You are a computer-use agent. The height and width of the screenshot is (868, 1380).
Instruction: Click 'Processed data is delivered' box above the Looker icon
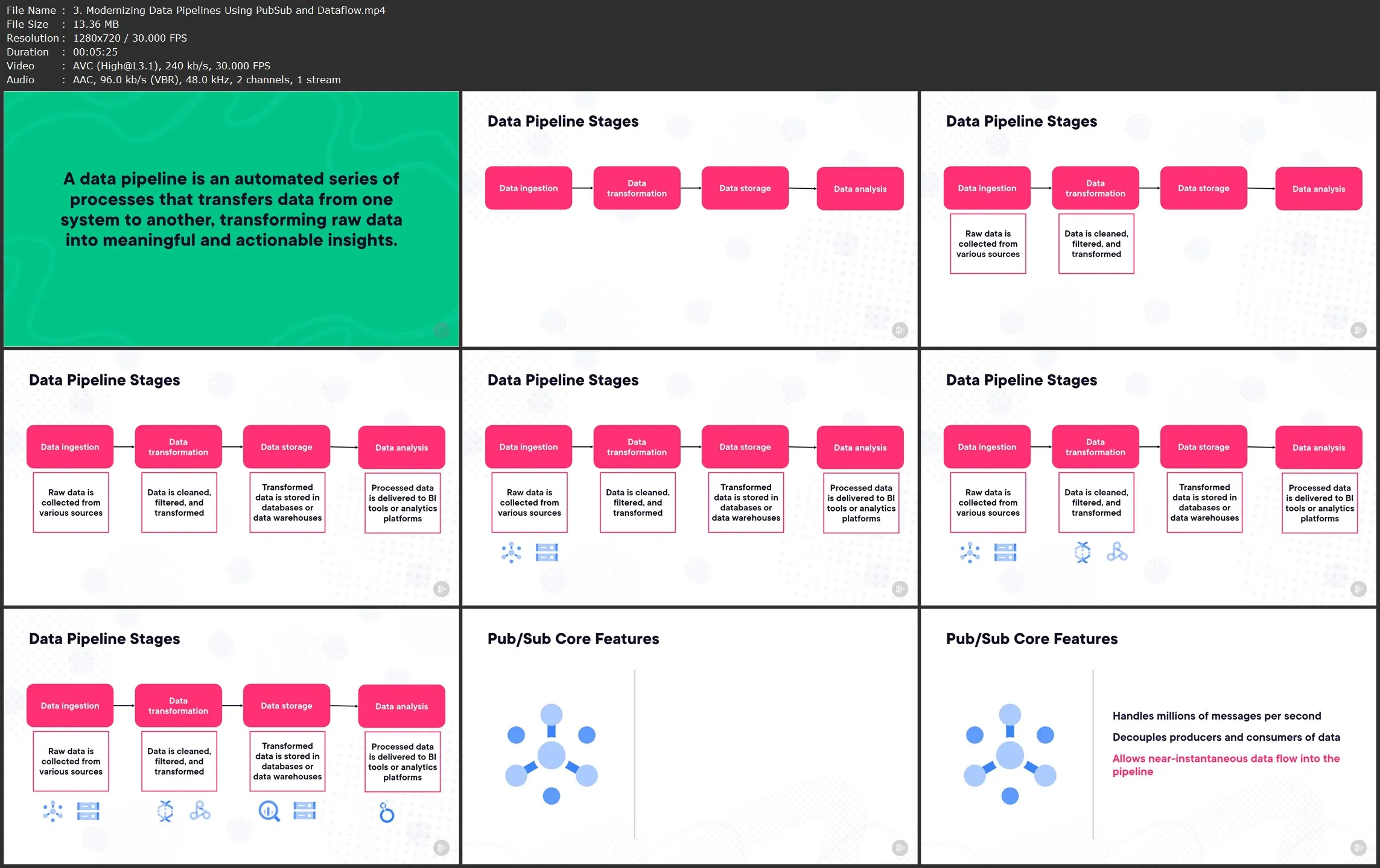pyautogui.click(x=402, y=762)
